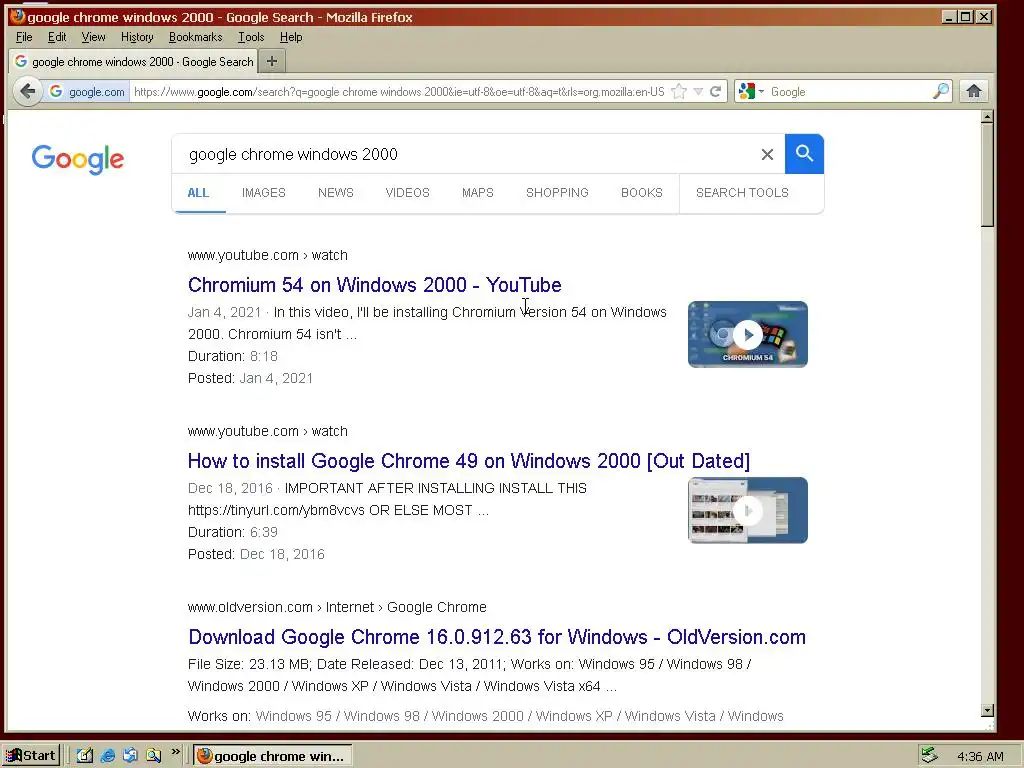Viewport: 1024px width, 768px height.
Task: Switch to the IMAGES results tab
Action: [264, 193]
